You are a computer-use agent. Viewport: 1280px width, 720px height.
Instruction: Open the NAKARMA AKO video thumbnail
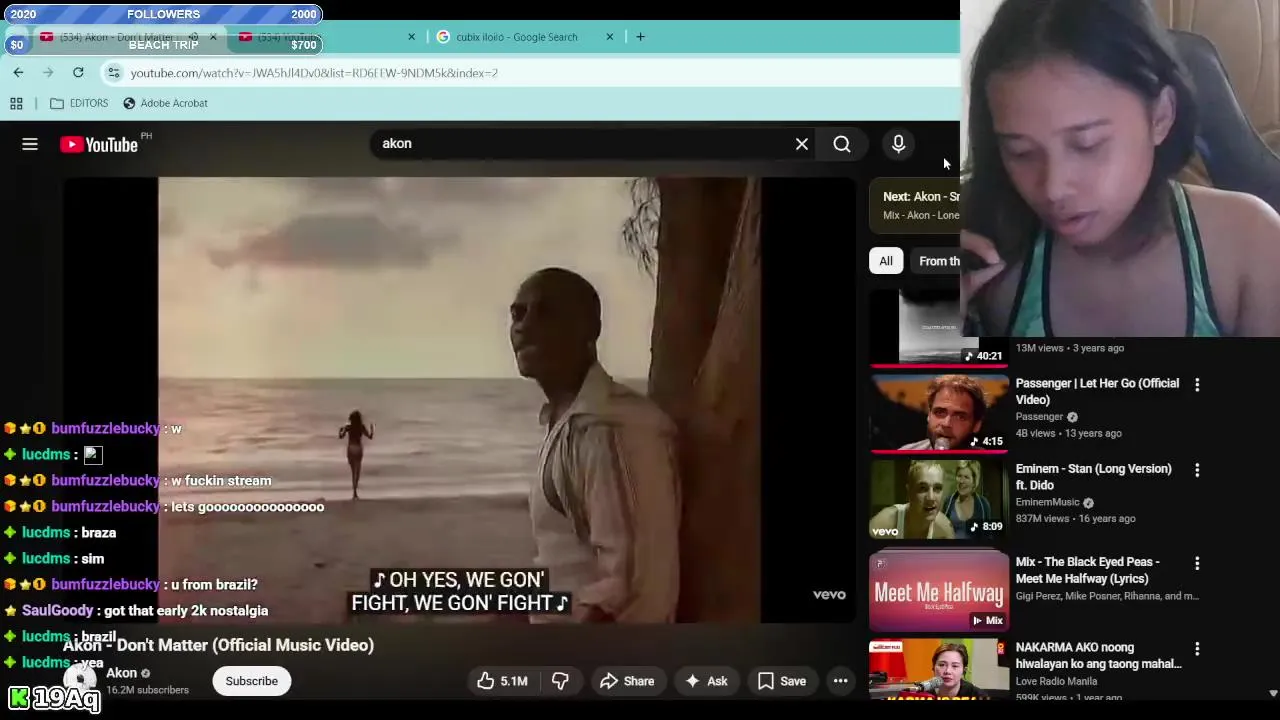(x=939, y=668)
